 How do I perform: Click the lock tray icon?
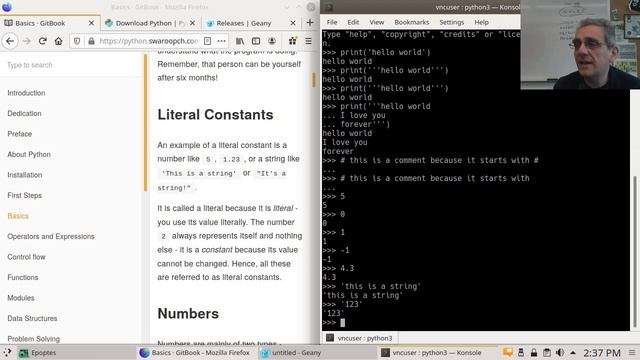pos(534,352)
